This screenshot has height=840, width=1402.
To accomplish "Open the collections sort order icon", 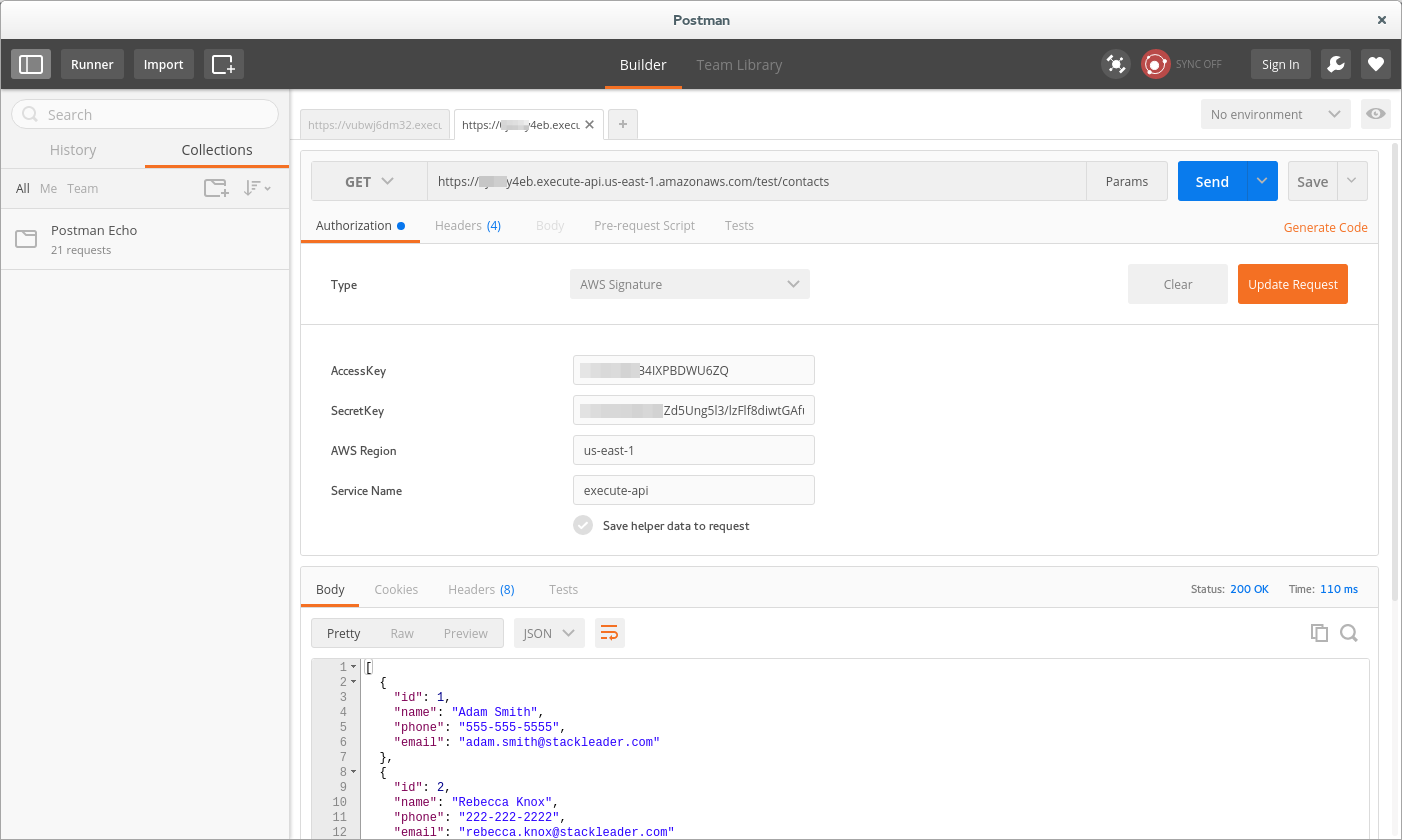I will tap(257, 188).
